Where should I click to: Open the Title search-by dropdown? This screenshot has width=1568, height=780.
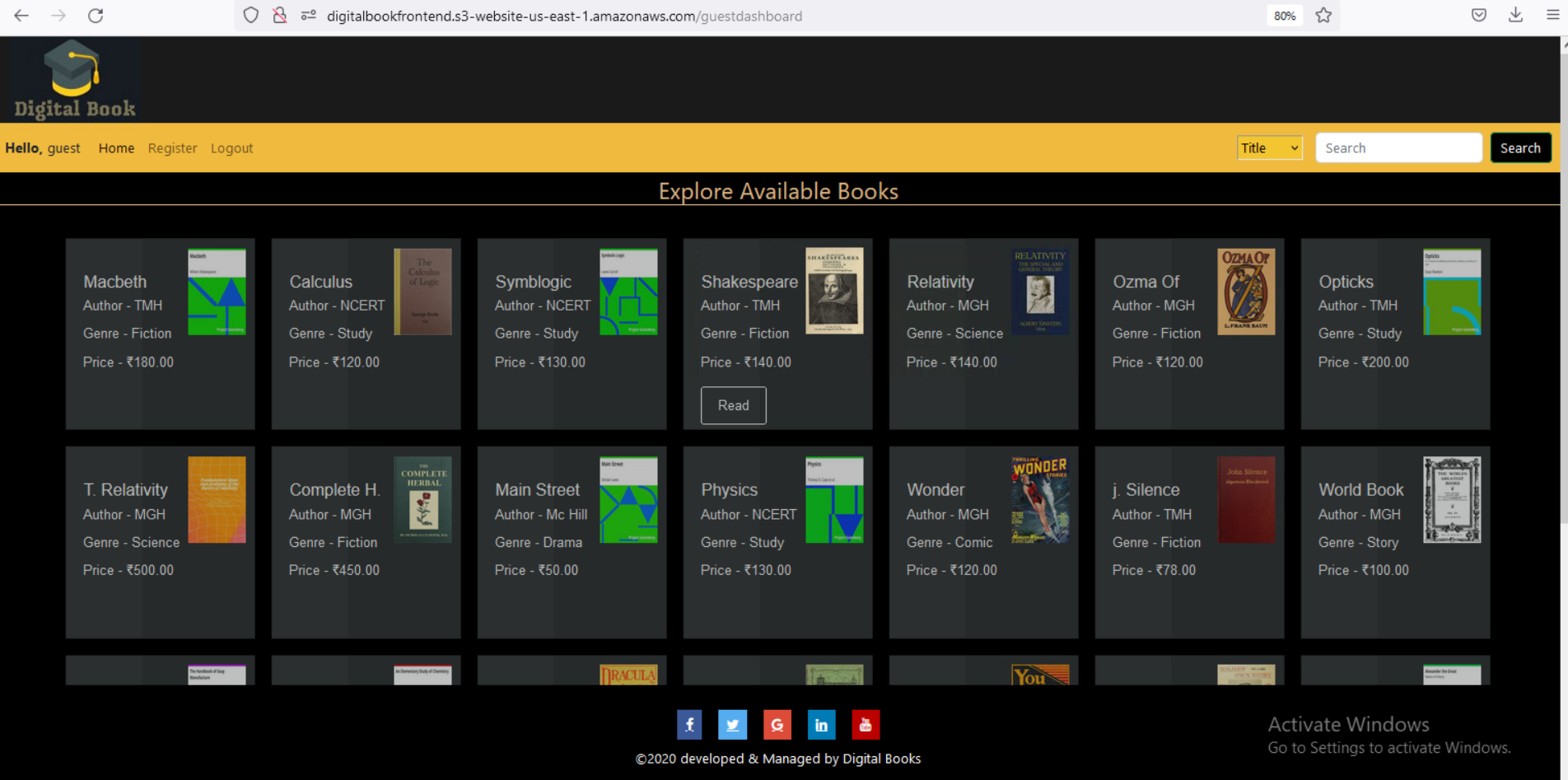click(1269, 147)
